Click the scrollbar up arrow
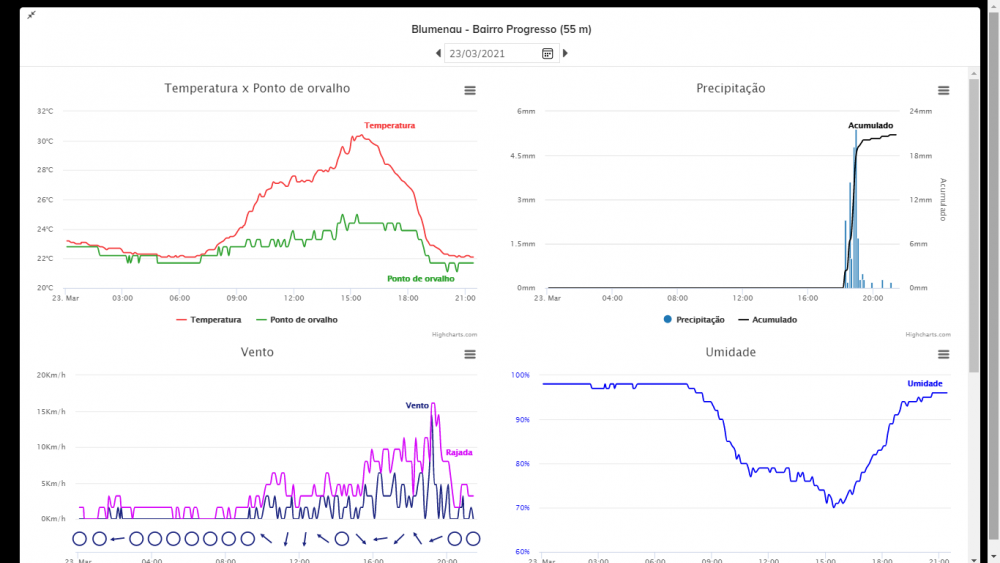The image size is (1000, 563). (x=974, y=73)
